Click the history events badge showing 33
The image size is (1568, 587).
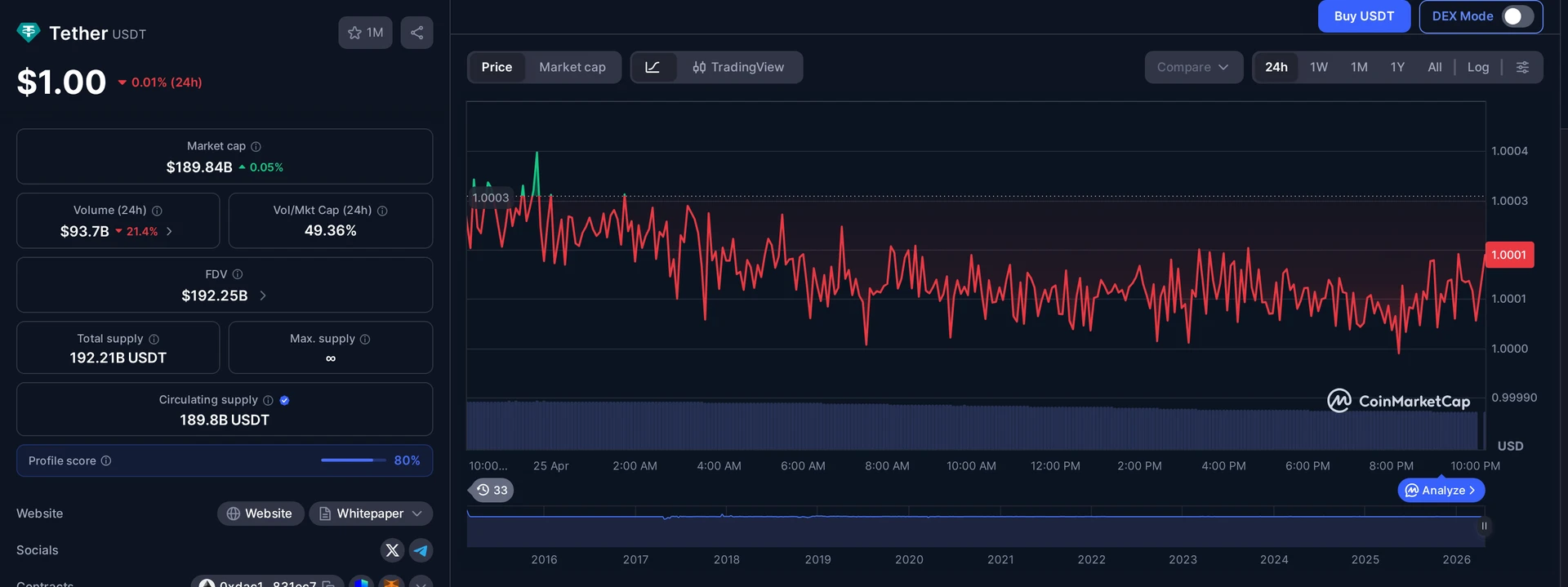(492, 490)
